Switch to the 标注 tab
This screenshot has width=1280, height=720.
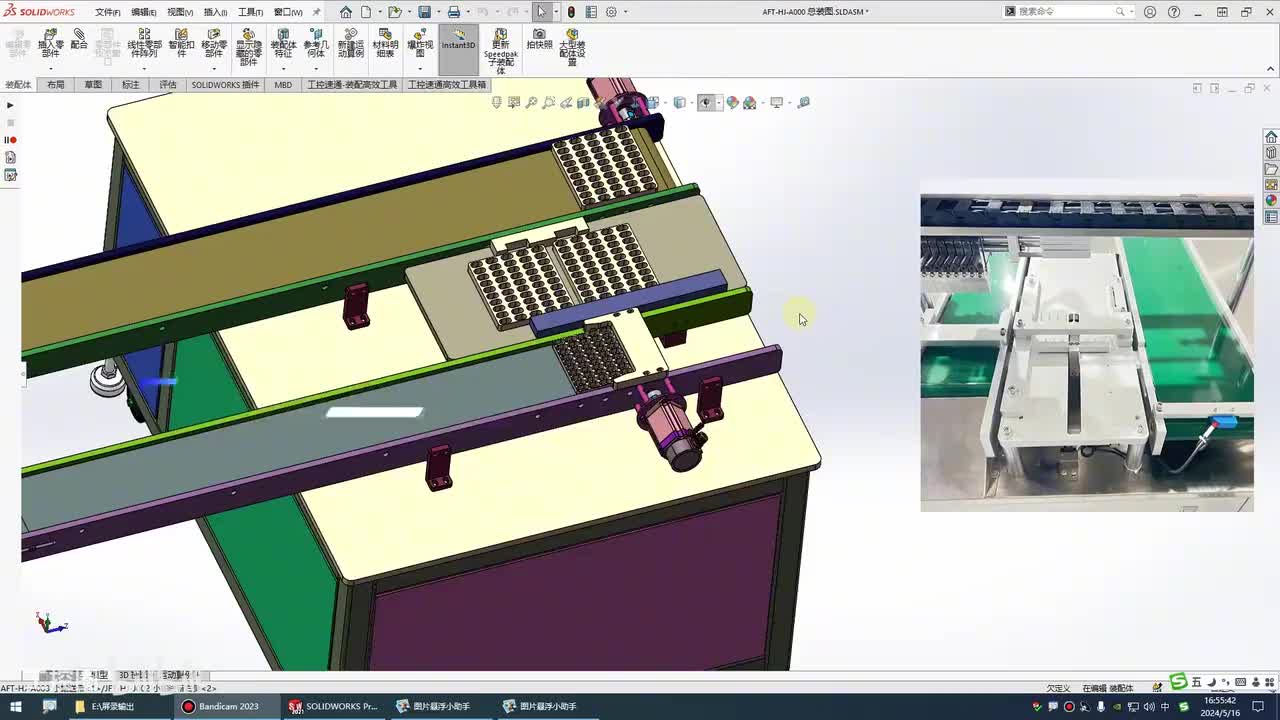131,85
